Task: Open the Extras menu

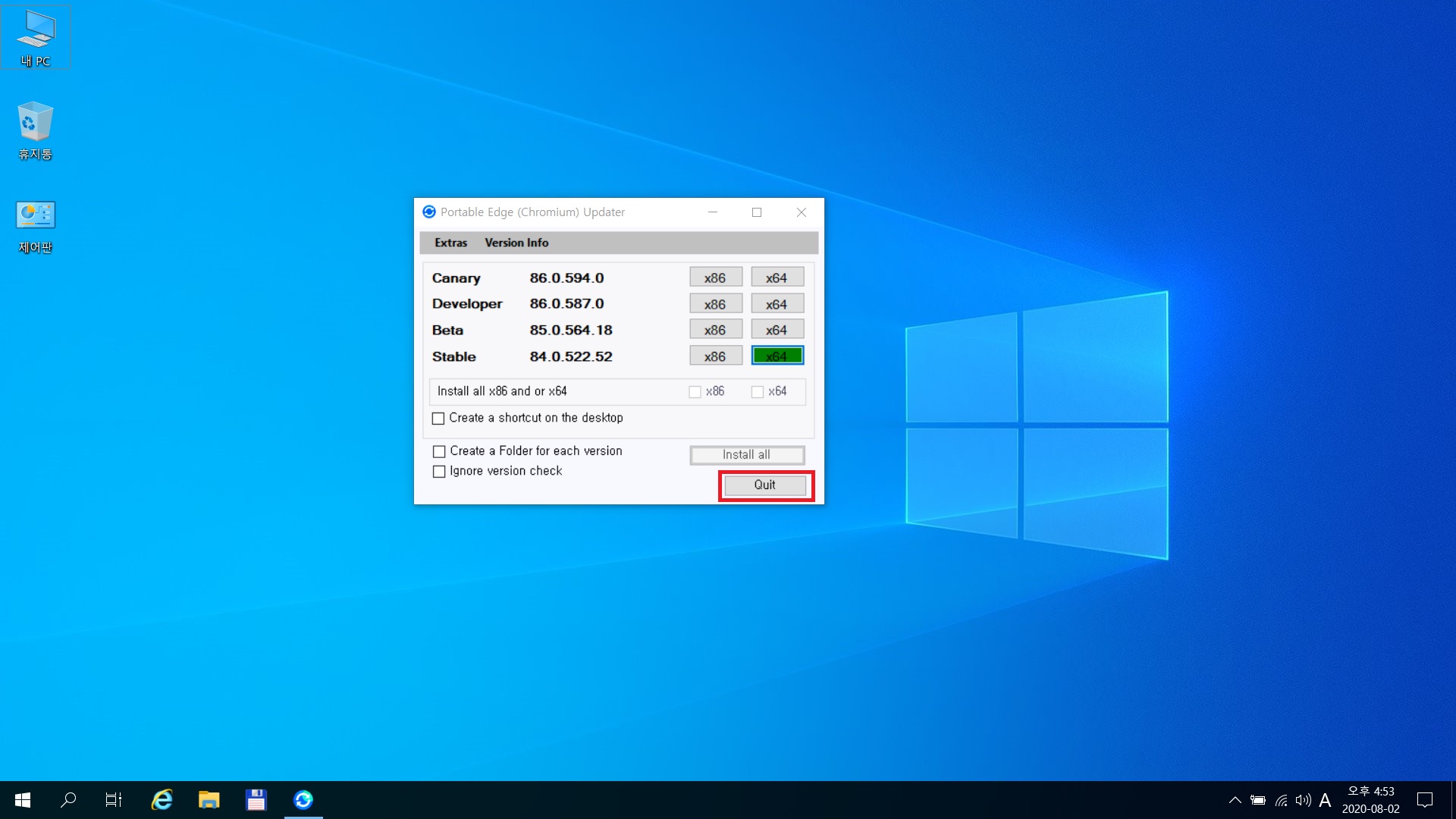Action: (450, 243)
